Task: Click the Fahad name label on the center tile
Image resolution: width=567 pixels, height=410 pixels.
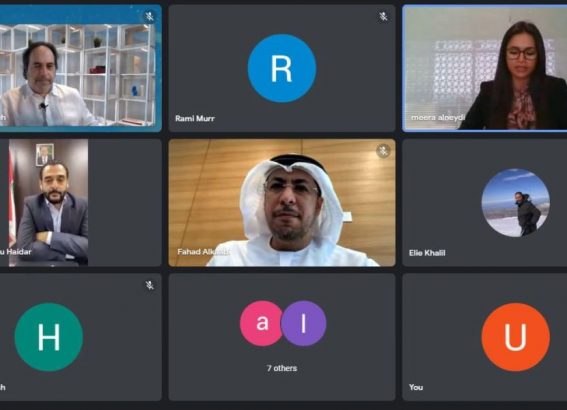Action: [x=203, y=252]
